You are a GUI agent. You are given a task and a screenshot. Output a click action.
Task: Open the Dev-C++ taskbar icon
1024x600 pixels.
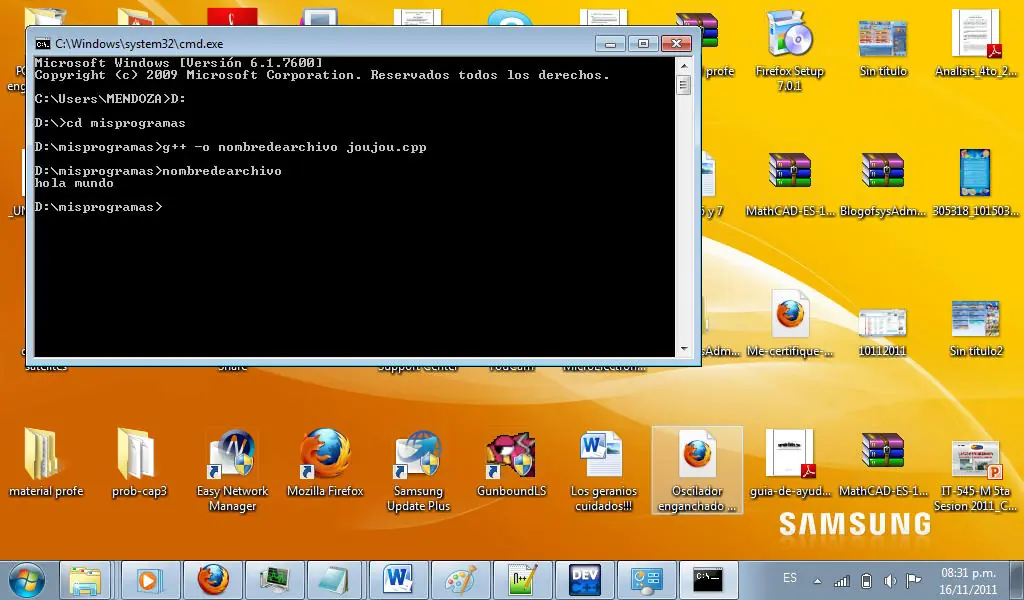584,580
